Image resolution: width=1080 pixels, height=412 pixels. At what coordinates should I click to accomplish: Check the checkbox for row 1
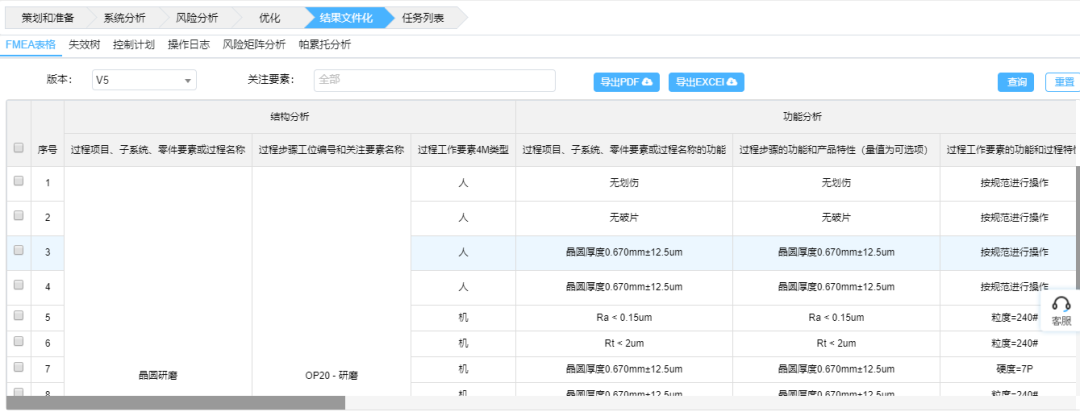(18, 182)
